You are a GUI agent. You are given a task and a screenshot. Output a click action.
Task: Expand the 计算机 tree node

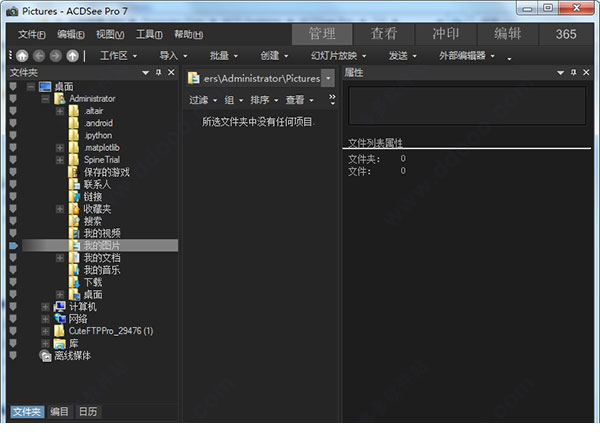coord(45,307)
